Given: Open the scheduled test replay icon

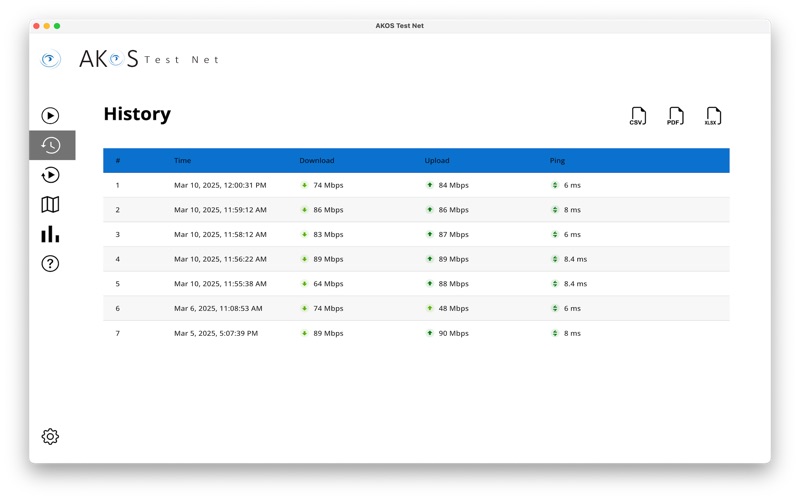Looking at the screenshot, I should [x=50, y=175].
